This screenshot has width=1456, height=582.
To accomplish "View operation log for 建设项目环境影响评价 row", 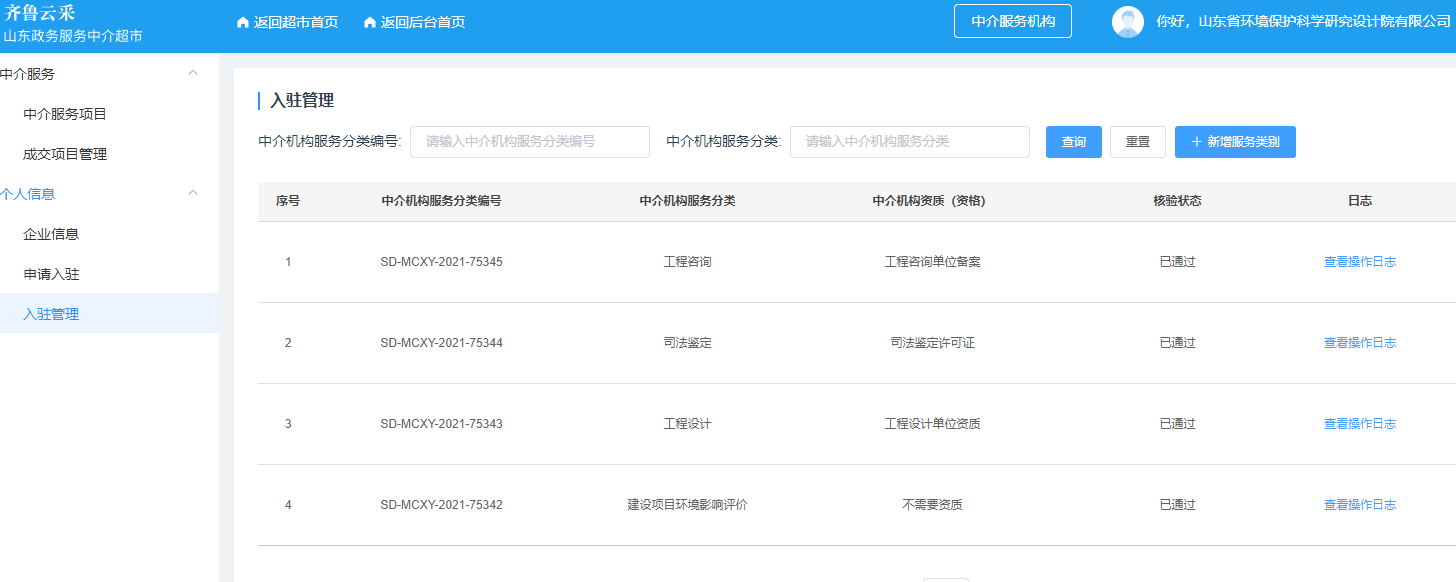I will pyautogui.click(x=1360, y=505).
